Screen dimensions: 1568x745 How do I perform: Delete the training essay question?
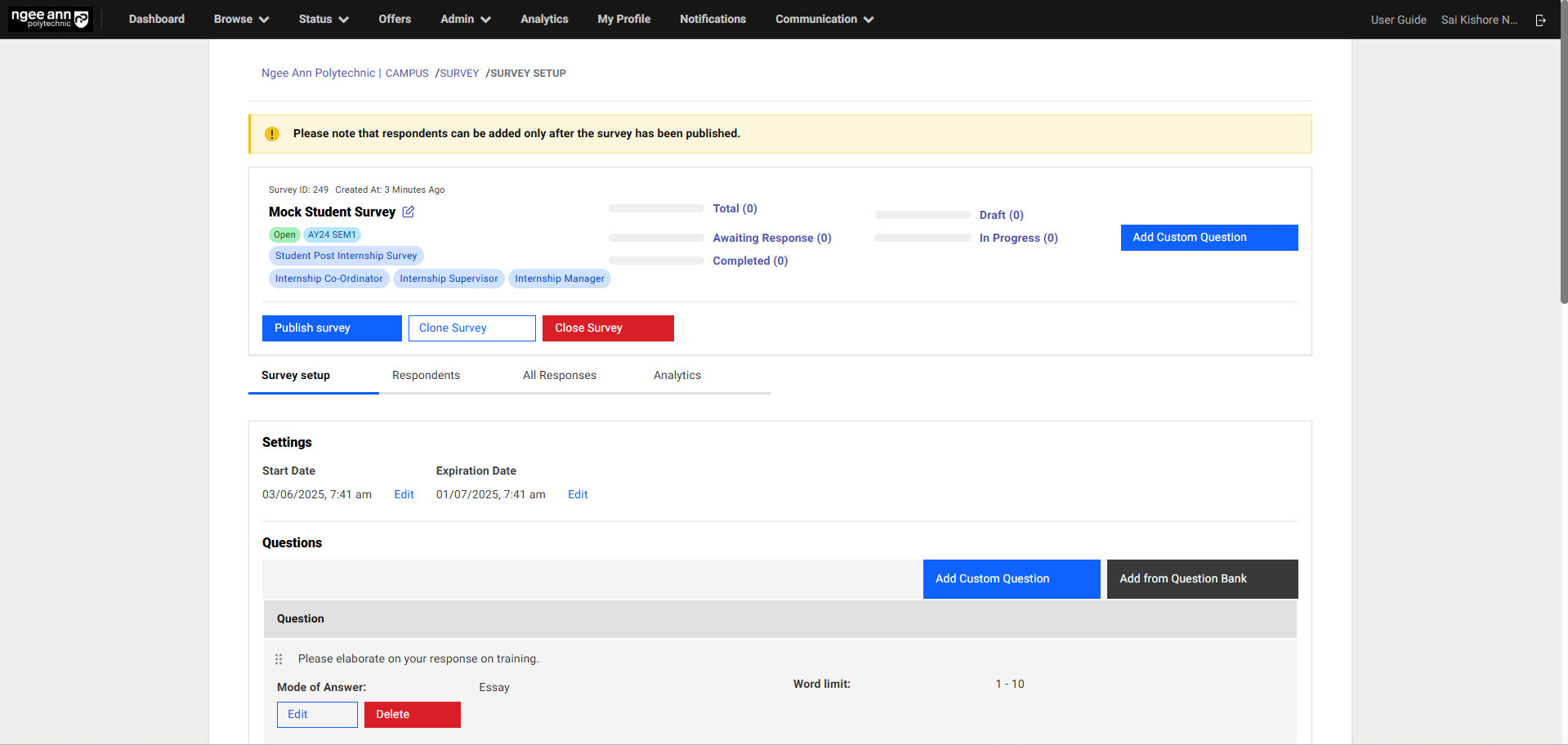pos(412,714)
